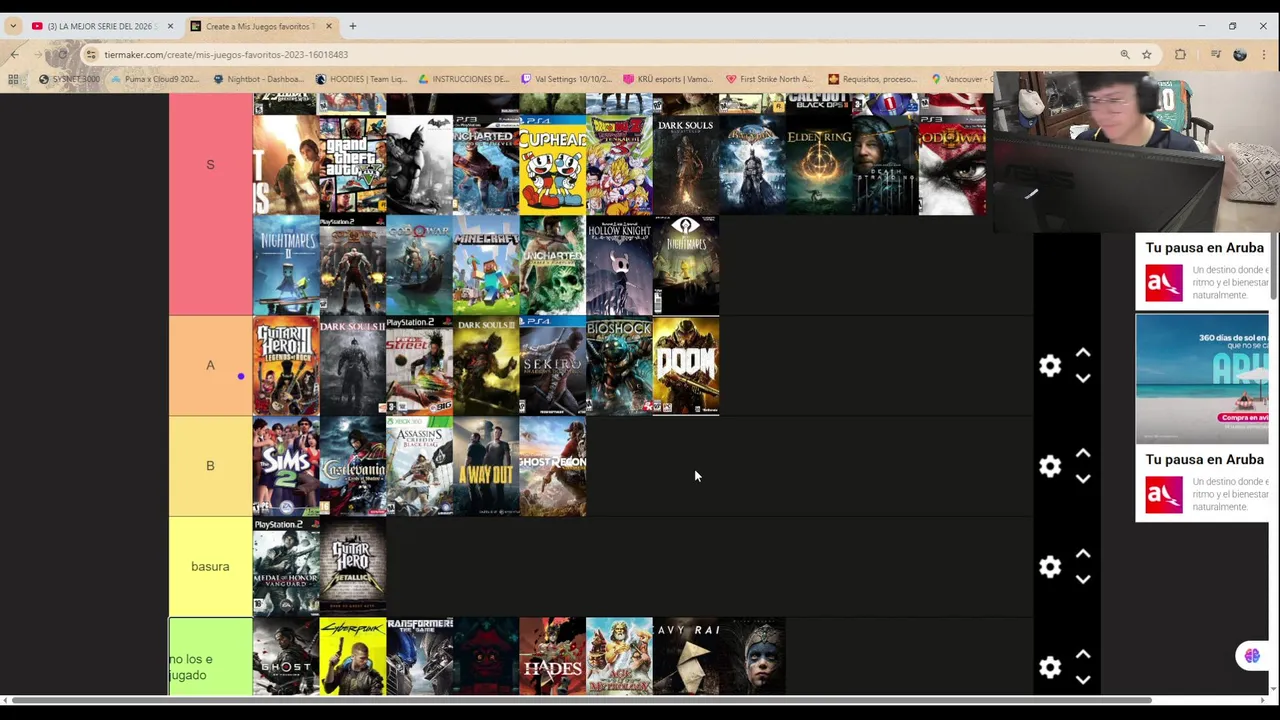
Task: Select The Sims 2 game cover
Action: pos(286,466)
